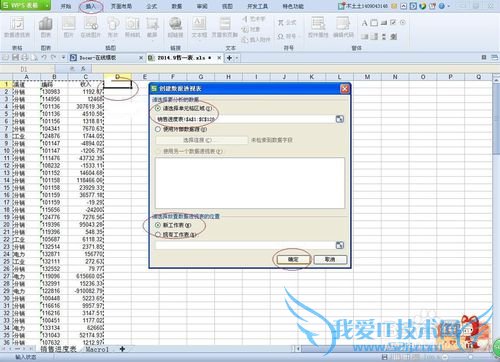Click cell containing 124876
The width and height of the screenshot is (500, 362).
54,136
